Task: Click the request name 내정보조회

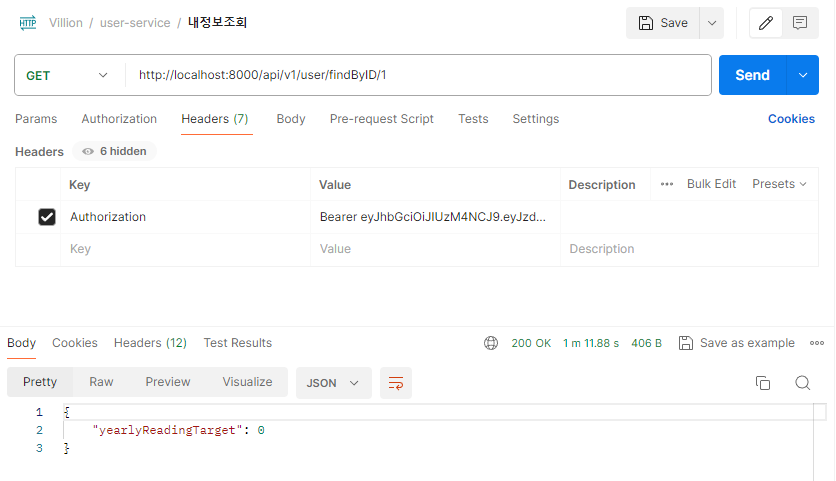Action: 218,22
